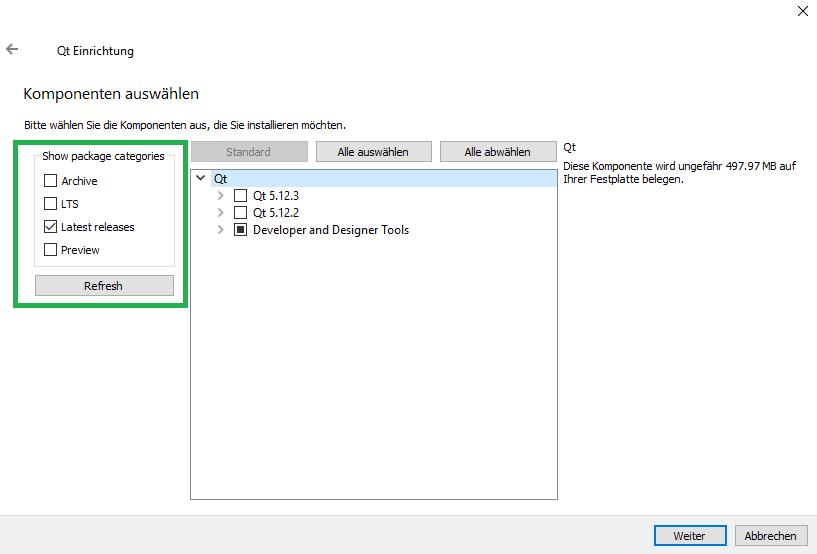Select the Qt root row label

[220, 179]
